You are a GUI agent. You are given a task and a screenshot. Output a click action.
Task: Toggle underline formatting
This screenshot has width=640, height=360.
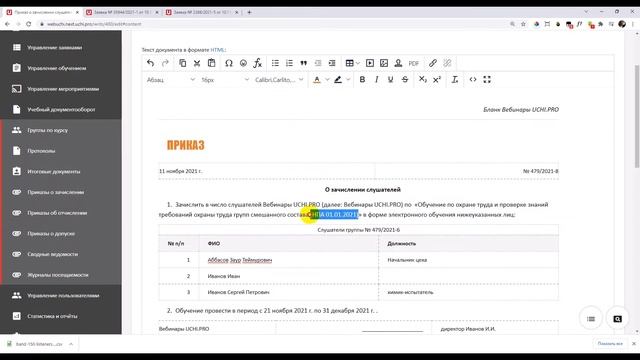pos(391,80)
